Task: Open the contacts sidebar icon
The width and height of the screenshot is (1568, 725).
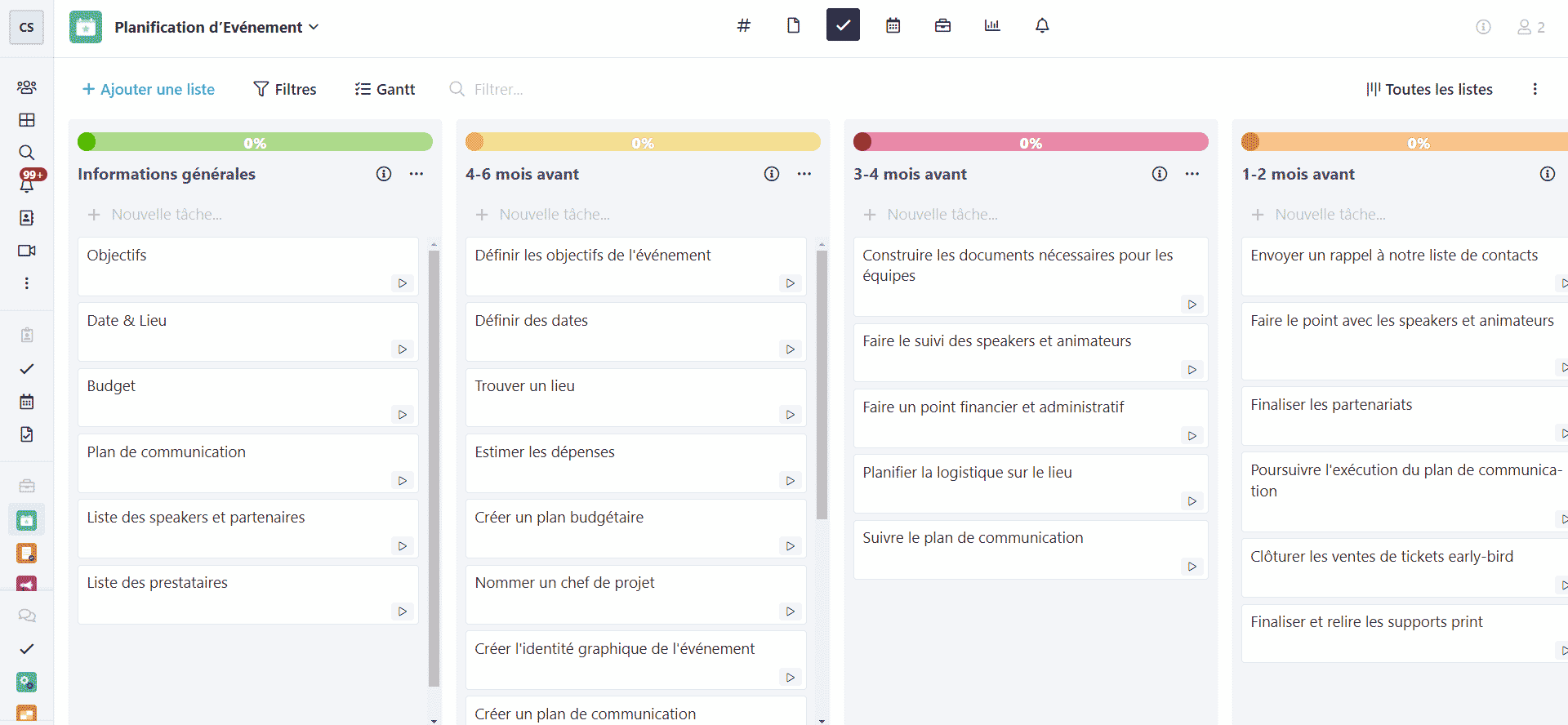Action: pyautogui.click(x=27, y=218)
